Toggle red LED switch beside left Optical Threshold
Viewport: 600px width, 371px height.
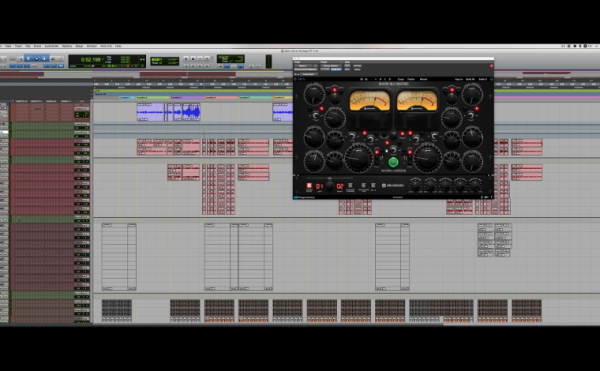click(x=334, y=90)
